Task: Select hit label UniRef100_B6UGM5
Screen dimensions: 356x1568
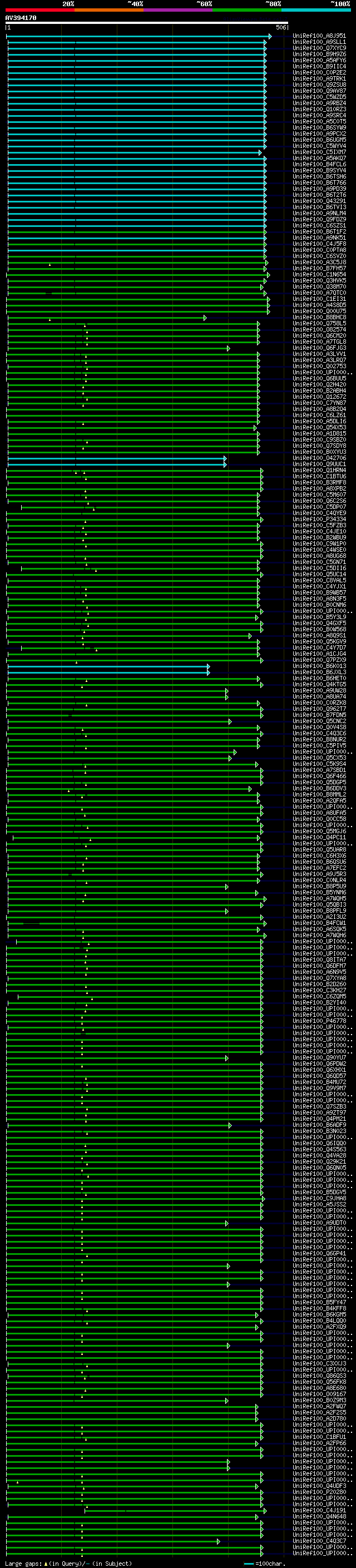Action: 319,140
